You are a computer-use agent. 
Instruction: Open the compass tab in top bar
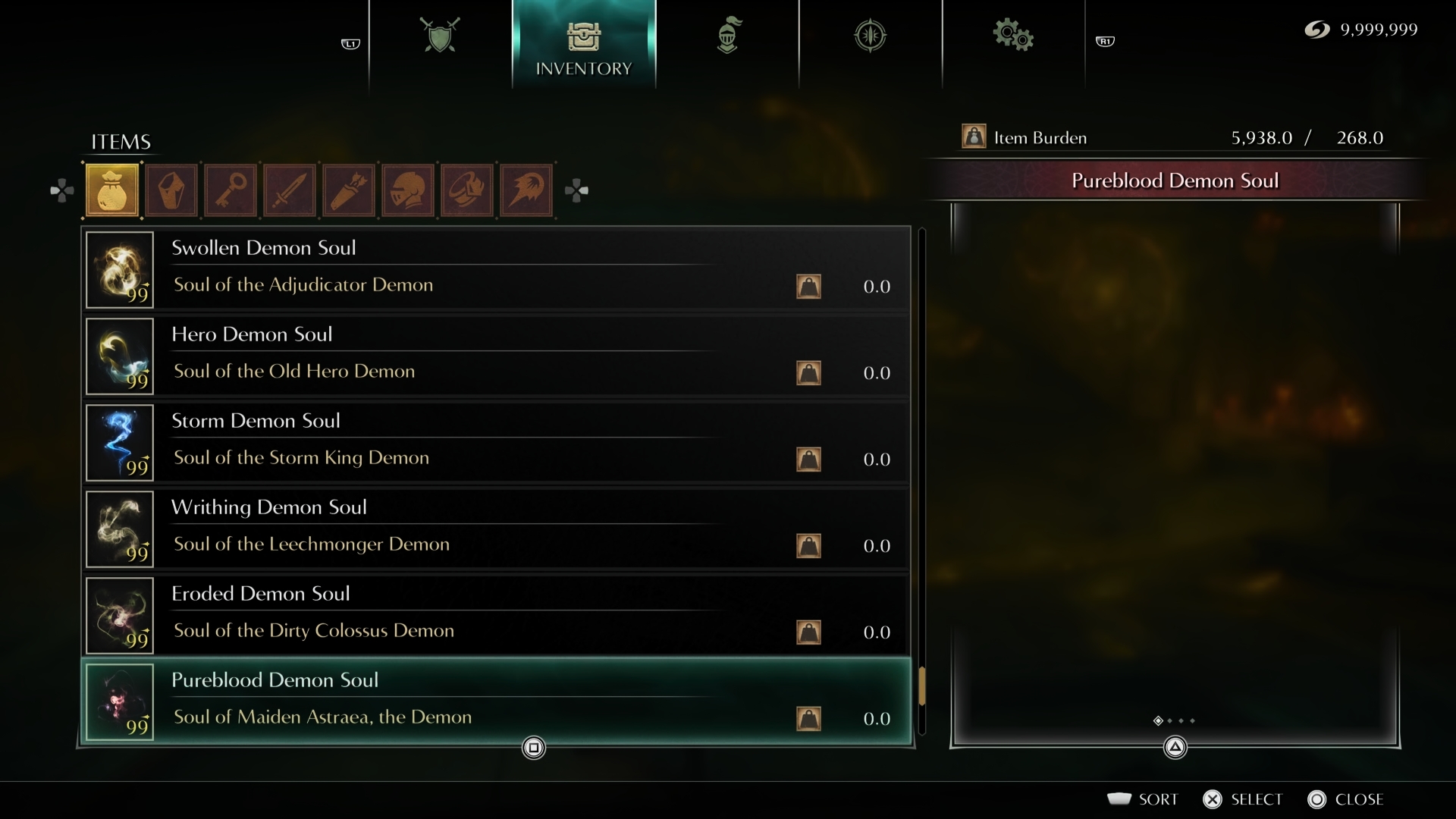tap(870, 36)
